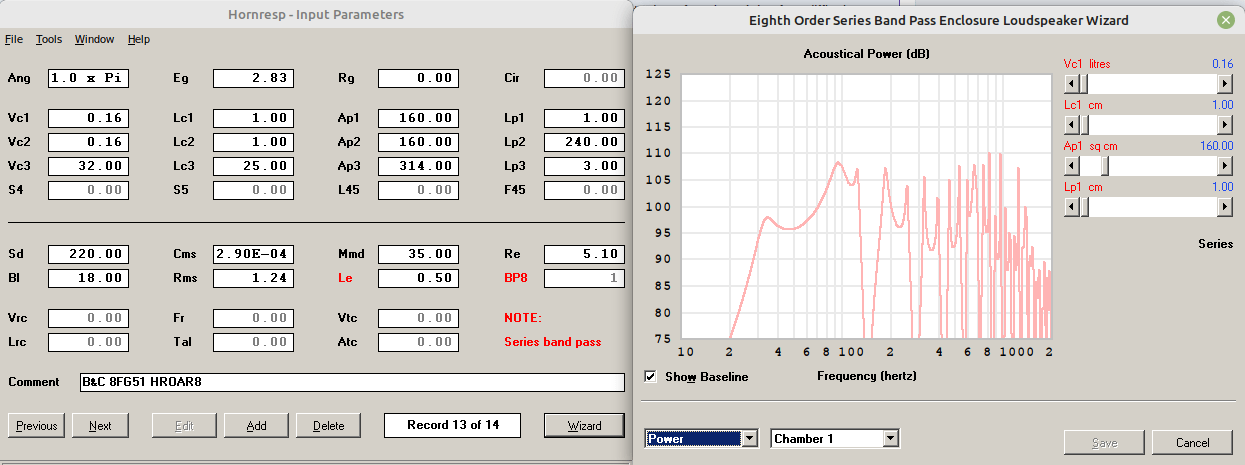
Task: Click the Record 13 of 14 indicator
Action: [453, 425]
